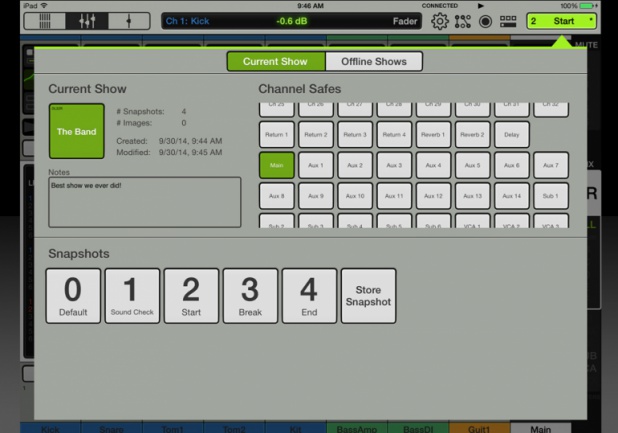Toggle the Return 3 channel safe
This screenshot has height=433, width=618.
(x=355, y=135)
